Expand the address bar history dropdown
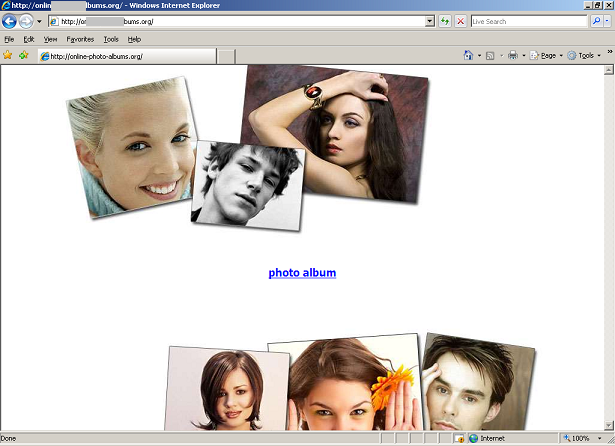Viewport: 615px width, 446px height. coord(430,21)
